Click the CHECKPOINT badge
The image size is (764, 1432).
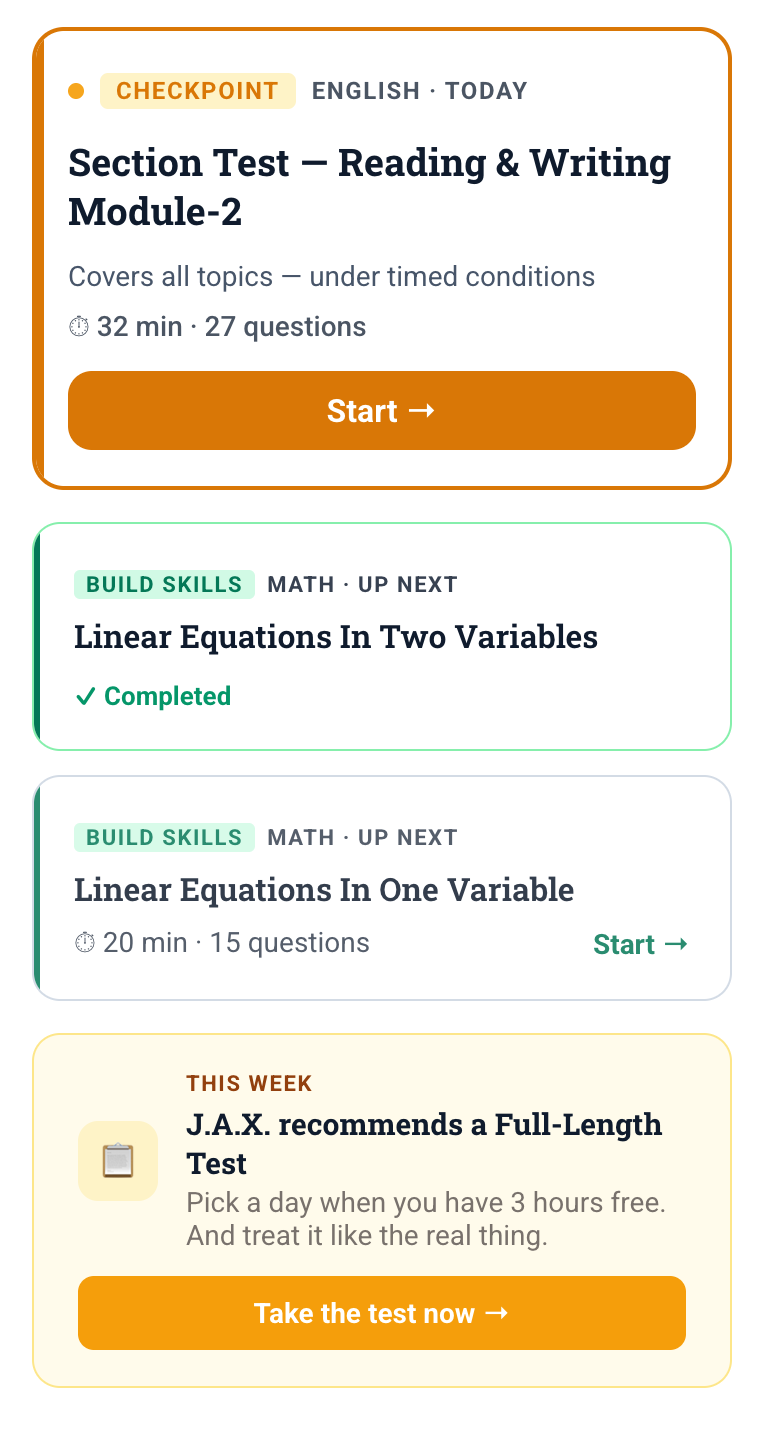(x=198, y=90)
